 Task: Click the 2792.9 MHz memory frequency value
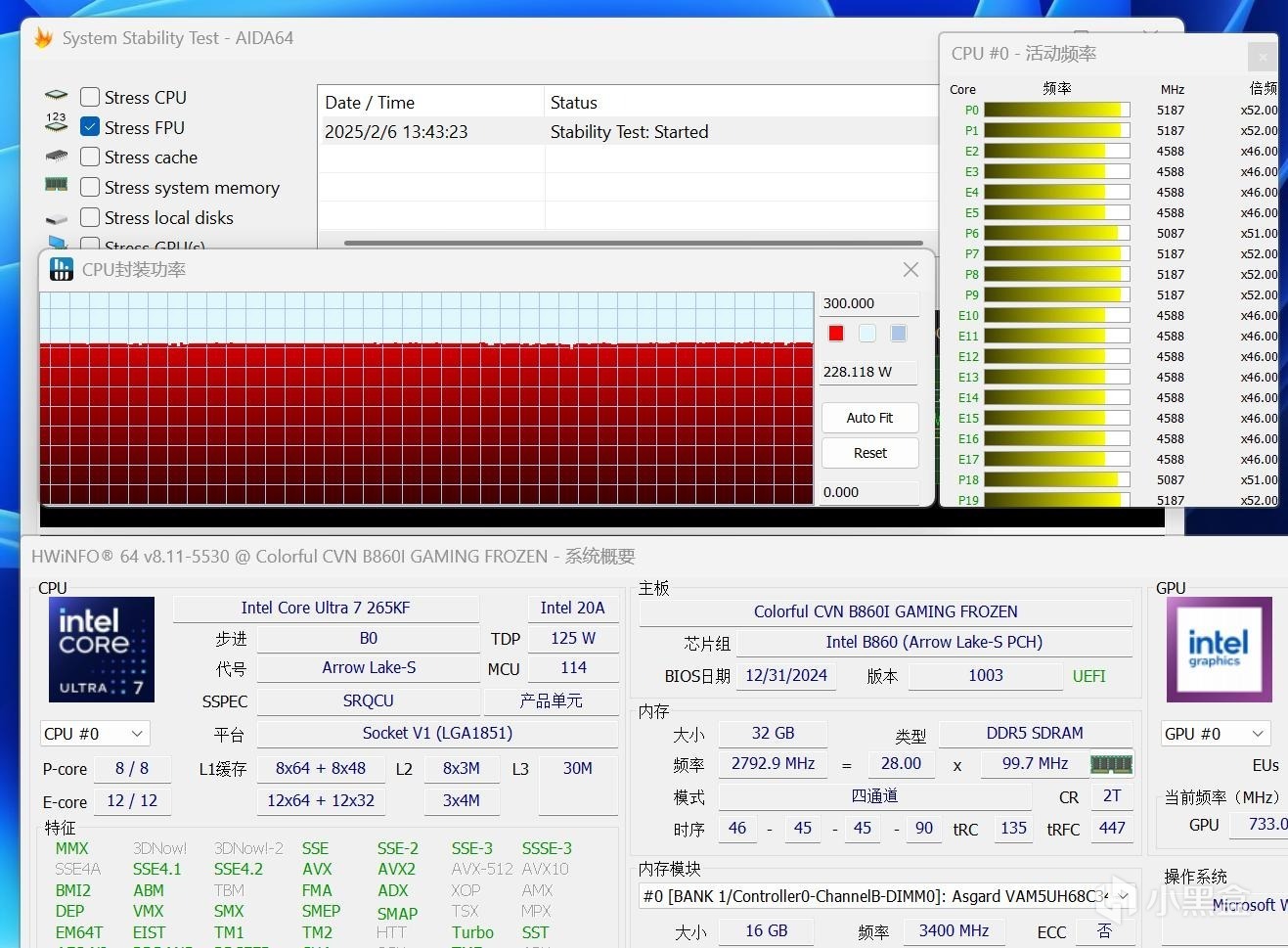pyautogui.click(x=773, y=763)
